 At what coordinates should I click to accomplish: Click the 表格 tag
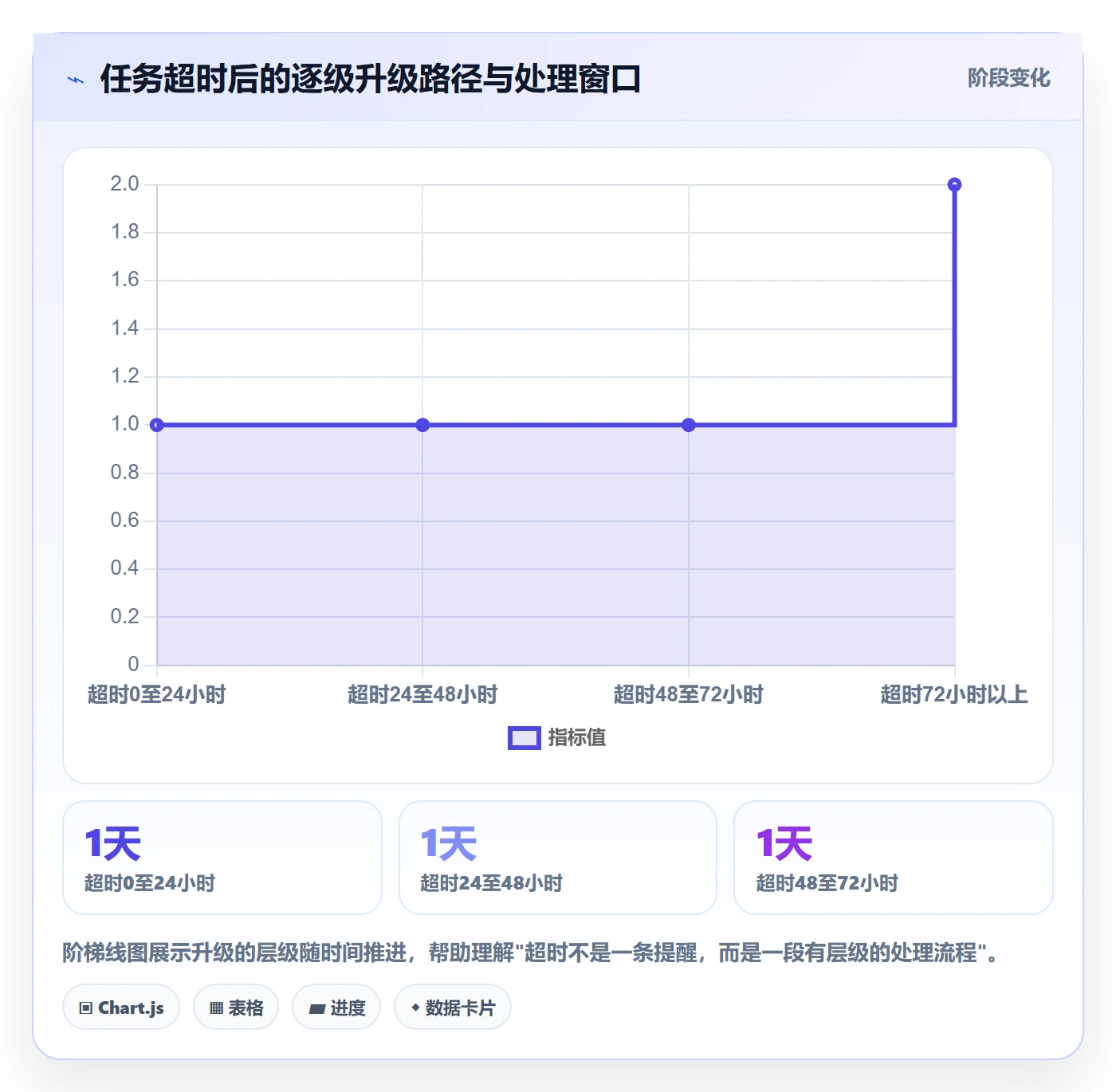(236, 1008)
